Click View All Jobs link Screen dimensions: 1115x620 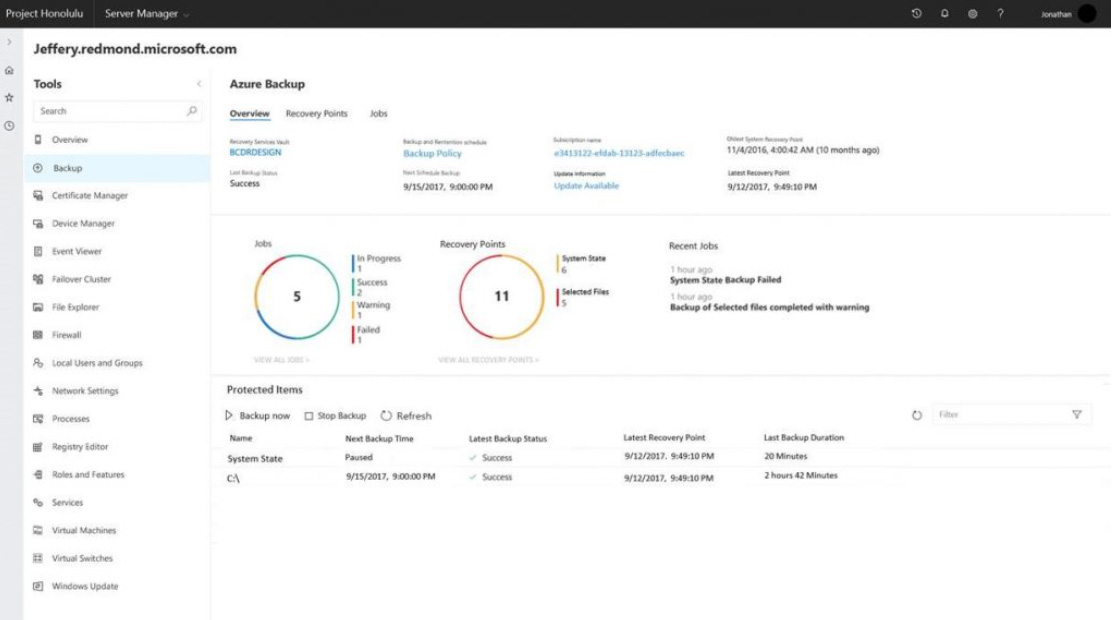pyautogui.click(x=282, y=360)
